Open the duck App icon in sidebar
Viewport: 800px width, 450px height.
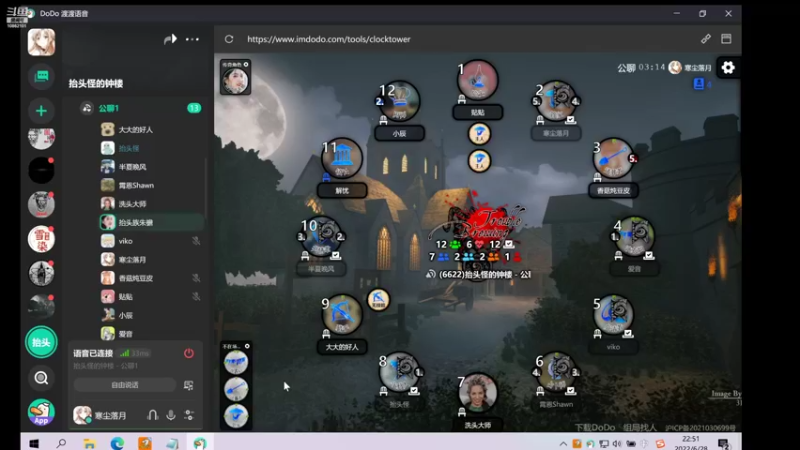(x=41, y=412)
